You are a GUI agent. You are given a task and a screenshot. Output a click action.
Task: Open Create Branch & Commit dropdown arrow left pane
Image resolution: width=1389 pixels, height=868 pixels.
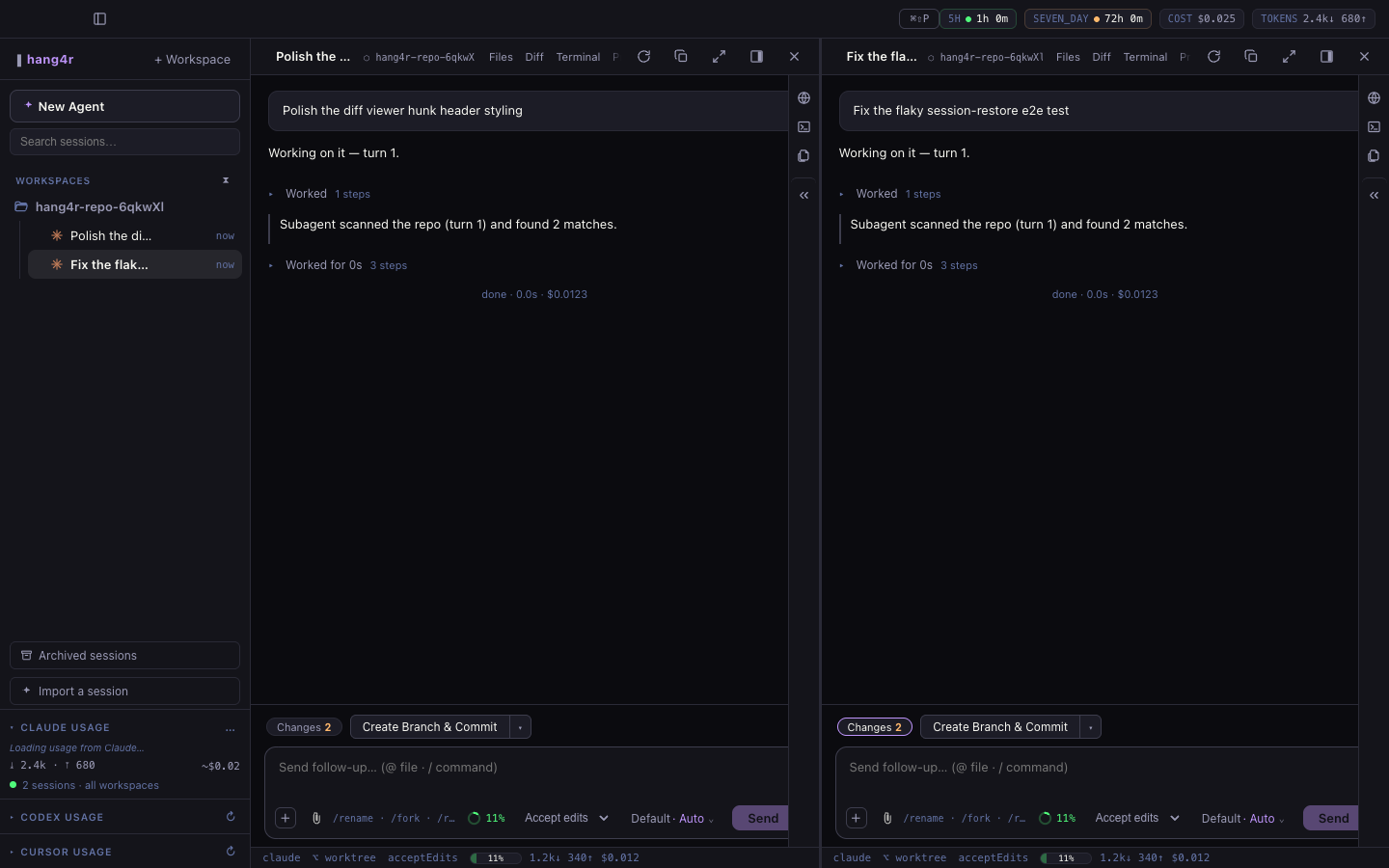[x=520, y=727]
